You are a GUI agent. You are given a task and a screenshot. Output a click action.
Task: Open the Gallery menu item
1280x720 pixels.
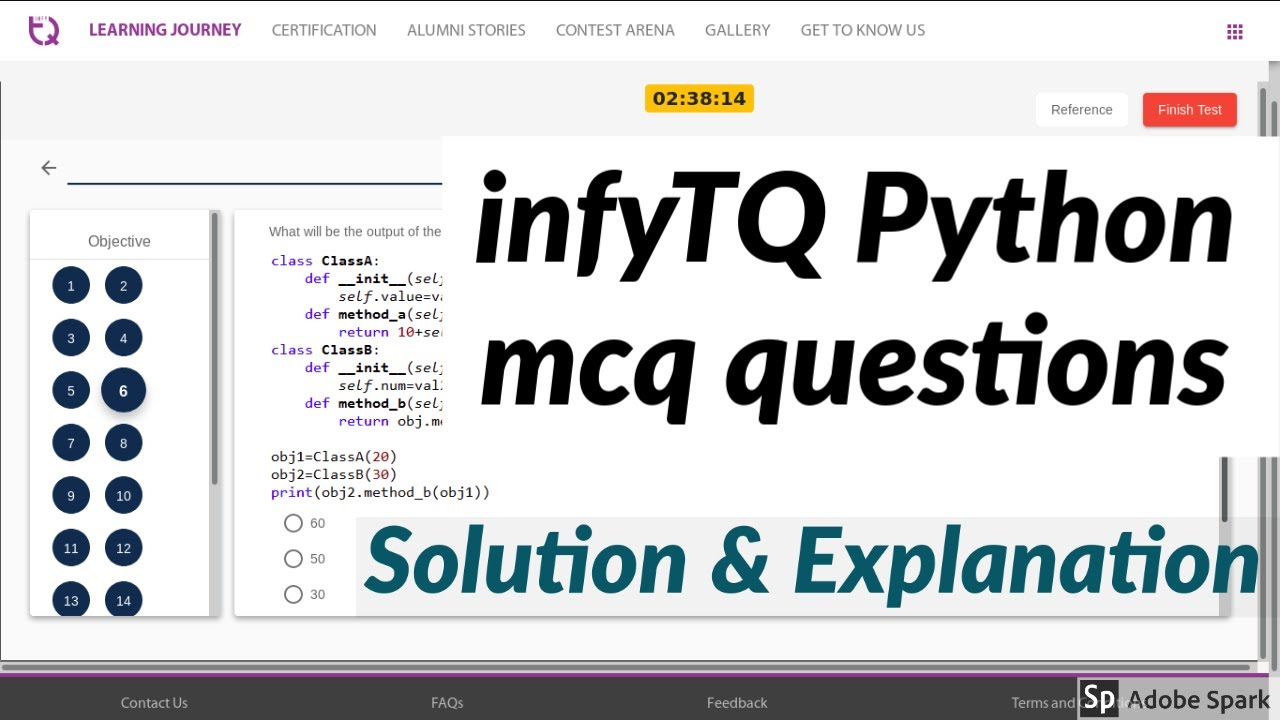(x=737, y=30)
